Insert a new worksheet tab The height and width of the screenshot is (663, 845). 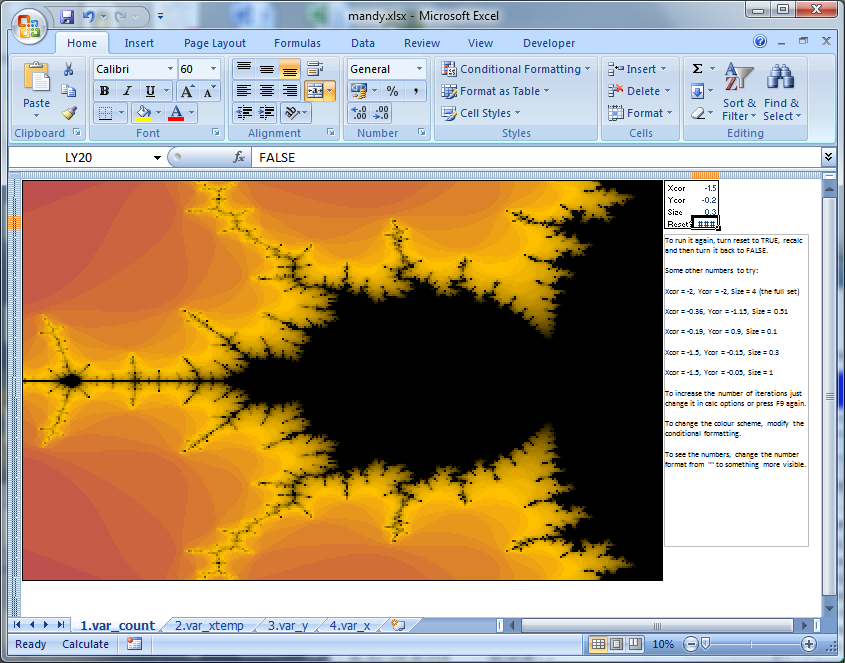398,625
